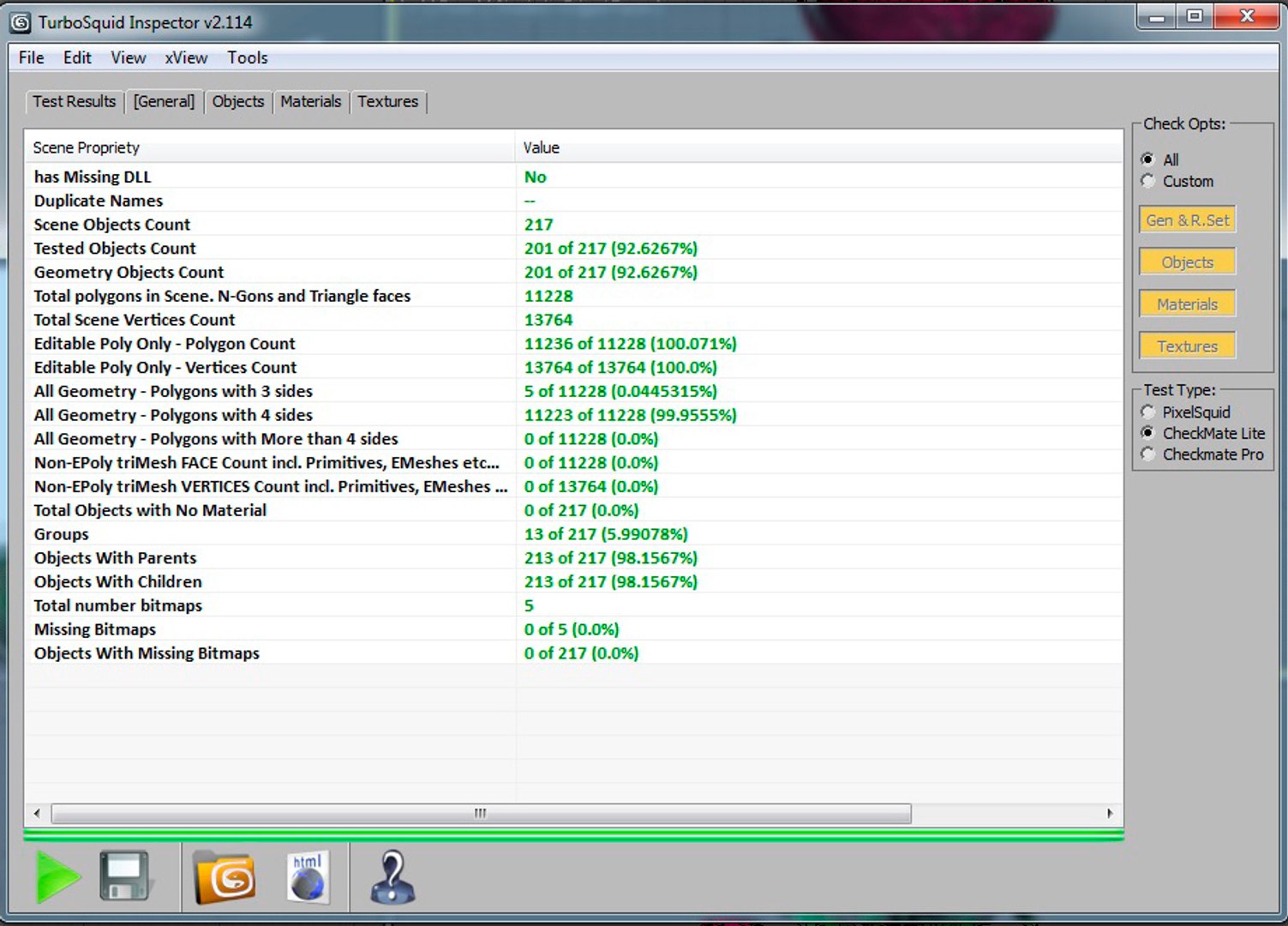Minimize the TurboSquid Inspector window
The width and height of the screenshot is (1288, 926).
[x=1158, y=16]
